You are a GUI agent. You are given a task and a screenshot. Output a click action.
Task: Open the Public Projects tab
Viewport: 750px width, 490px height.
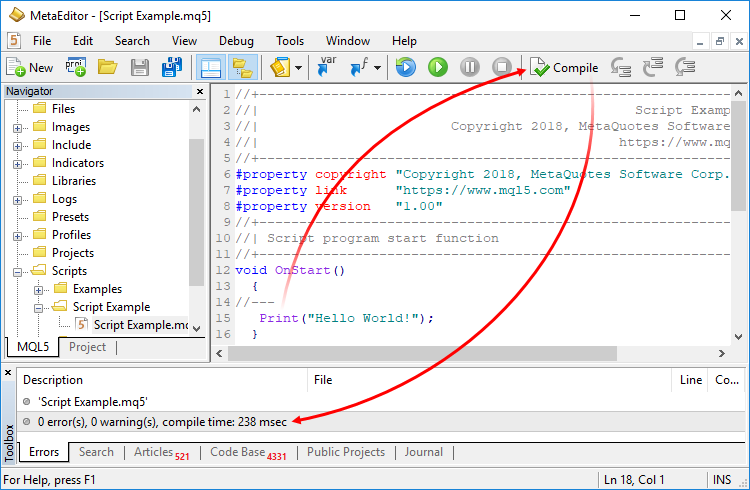click(x=346, y=452)
